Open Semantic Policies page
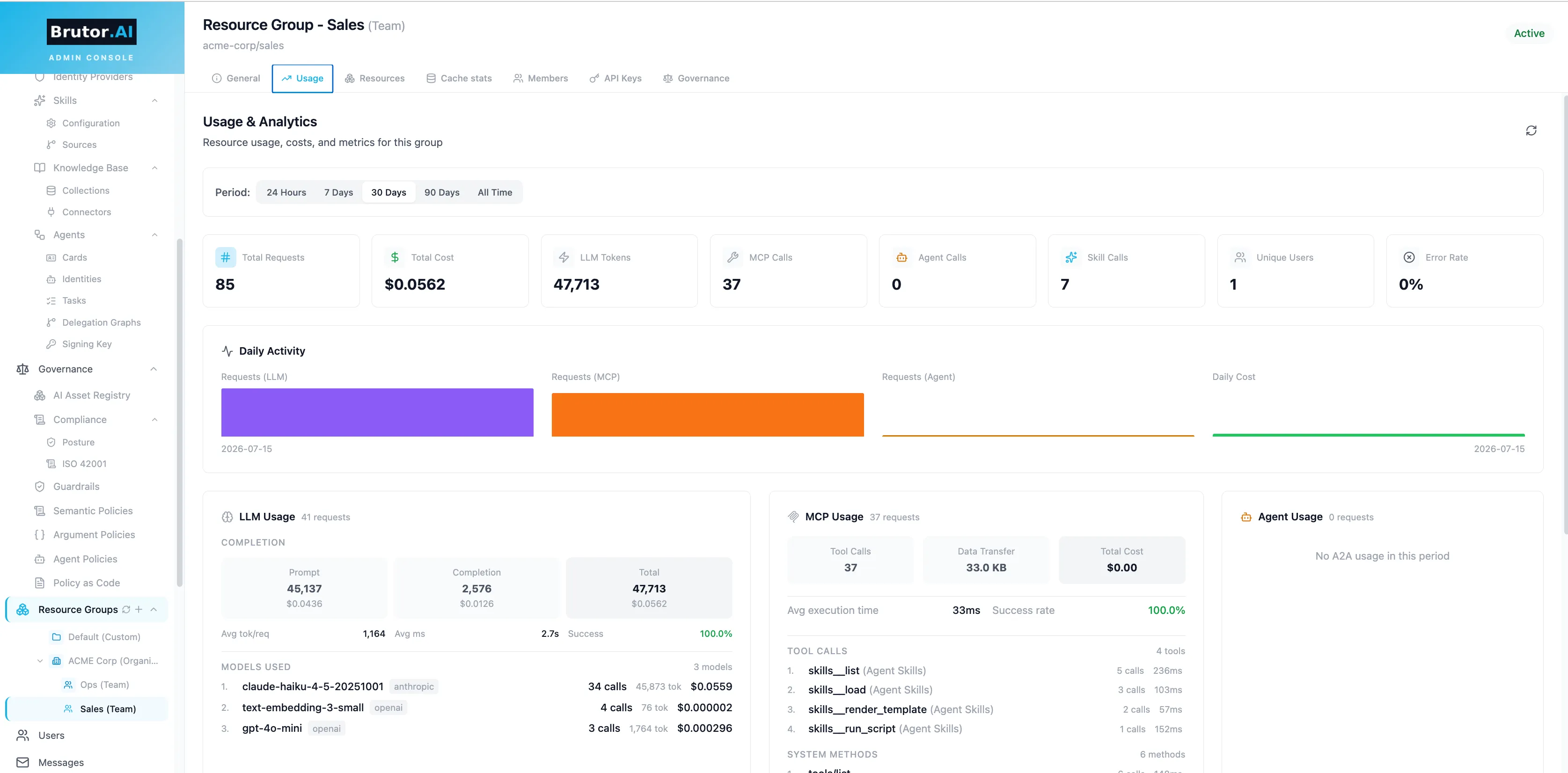The width and height of the screenshot is (1568, 773). click(93, 510)
